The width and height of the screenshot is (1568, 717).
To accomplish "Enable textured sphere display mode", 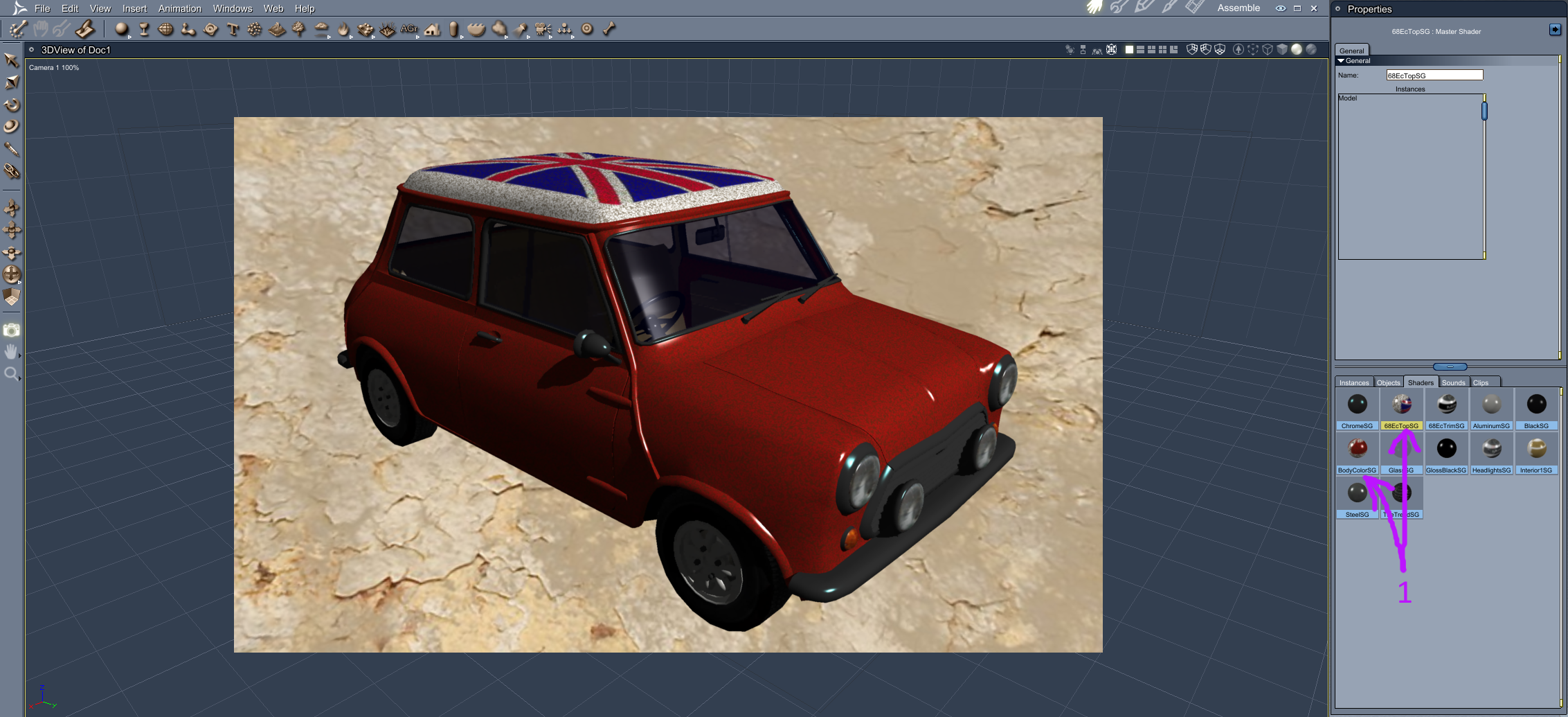I will pyautogui.click(x=1310, y=49).
